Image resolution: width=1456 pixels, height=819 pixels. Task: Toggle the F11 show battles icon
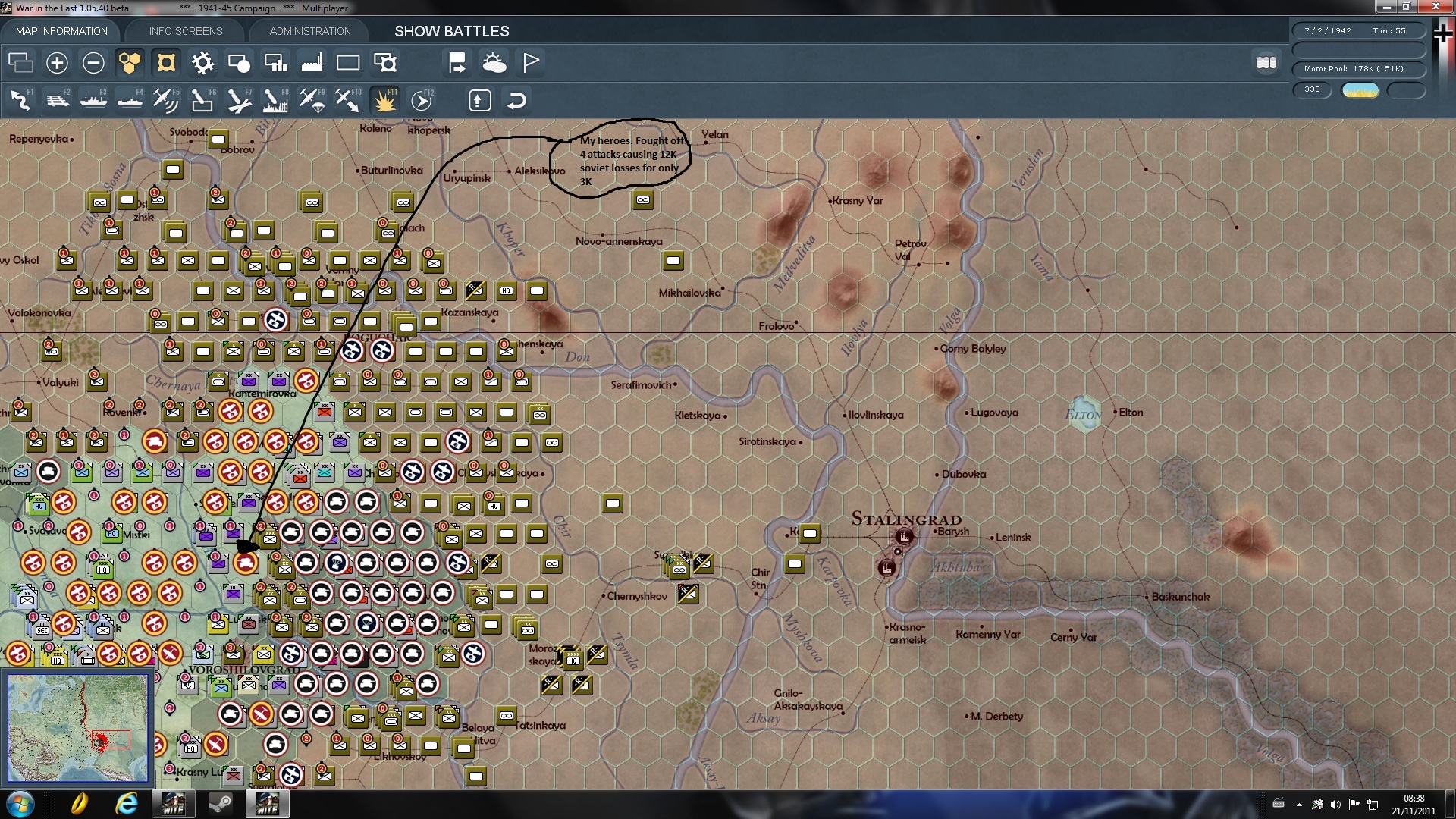(384, 100)
